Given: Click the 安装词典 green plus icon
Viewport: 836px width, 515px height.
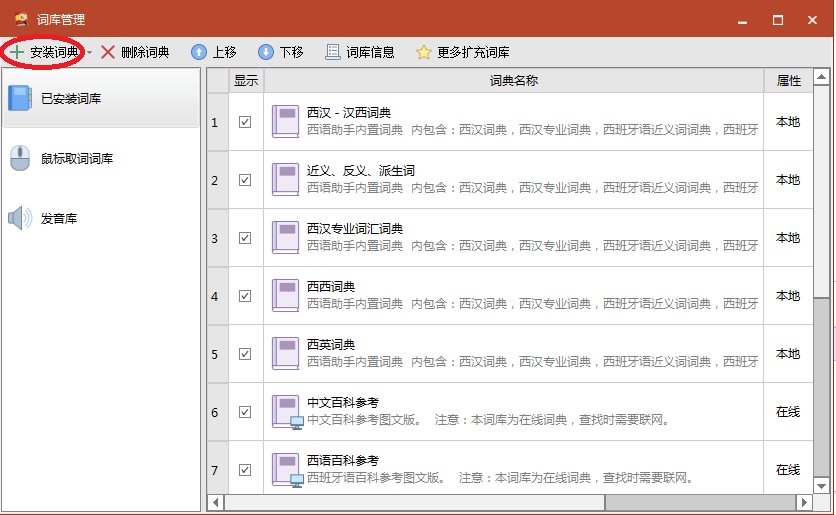Looking at the screenshot, I should pos(17,52).
